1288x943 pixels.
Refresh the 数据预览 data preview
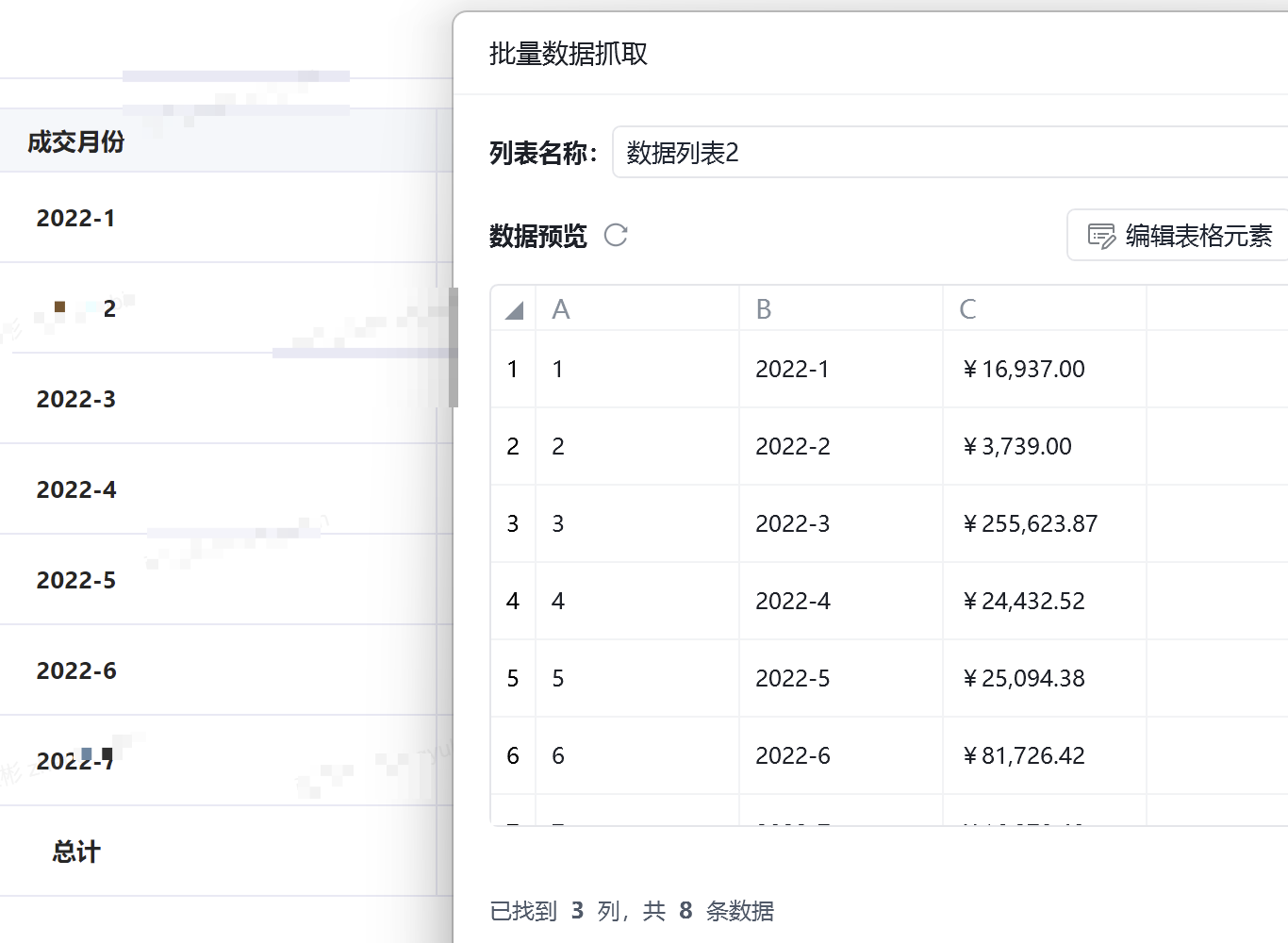pos(616,235)
